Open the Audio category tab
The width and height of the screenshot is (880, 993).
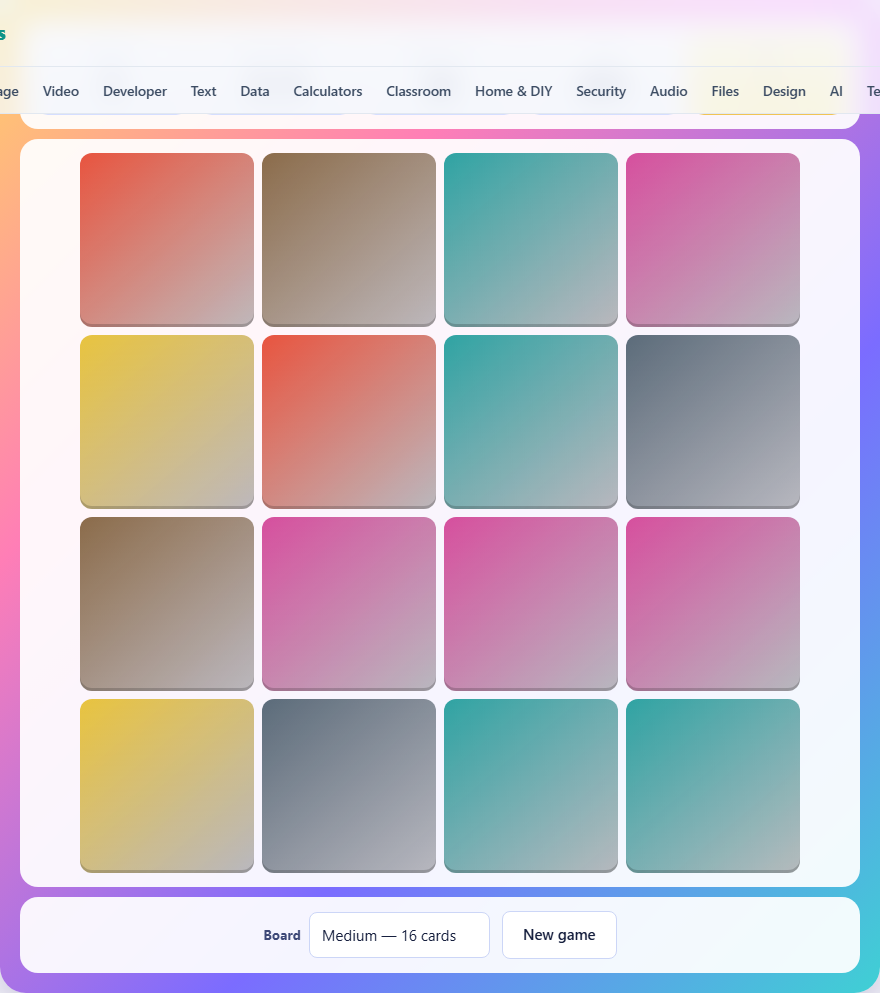[669, 91]
